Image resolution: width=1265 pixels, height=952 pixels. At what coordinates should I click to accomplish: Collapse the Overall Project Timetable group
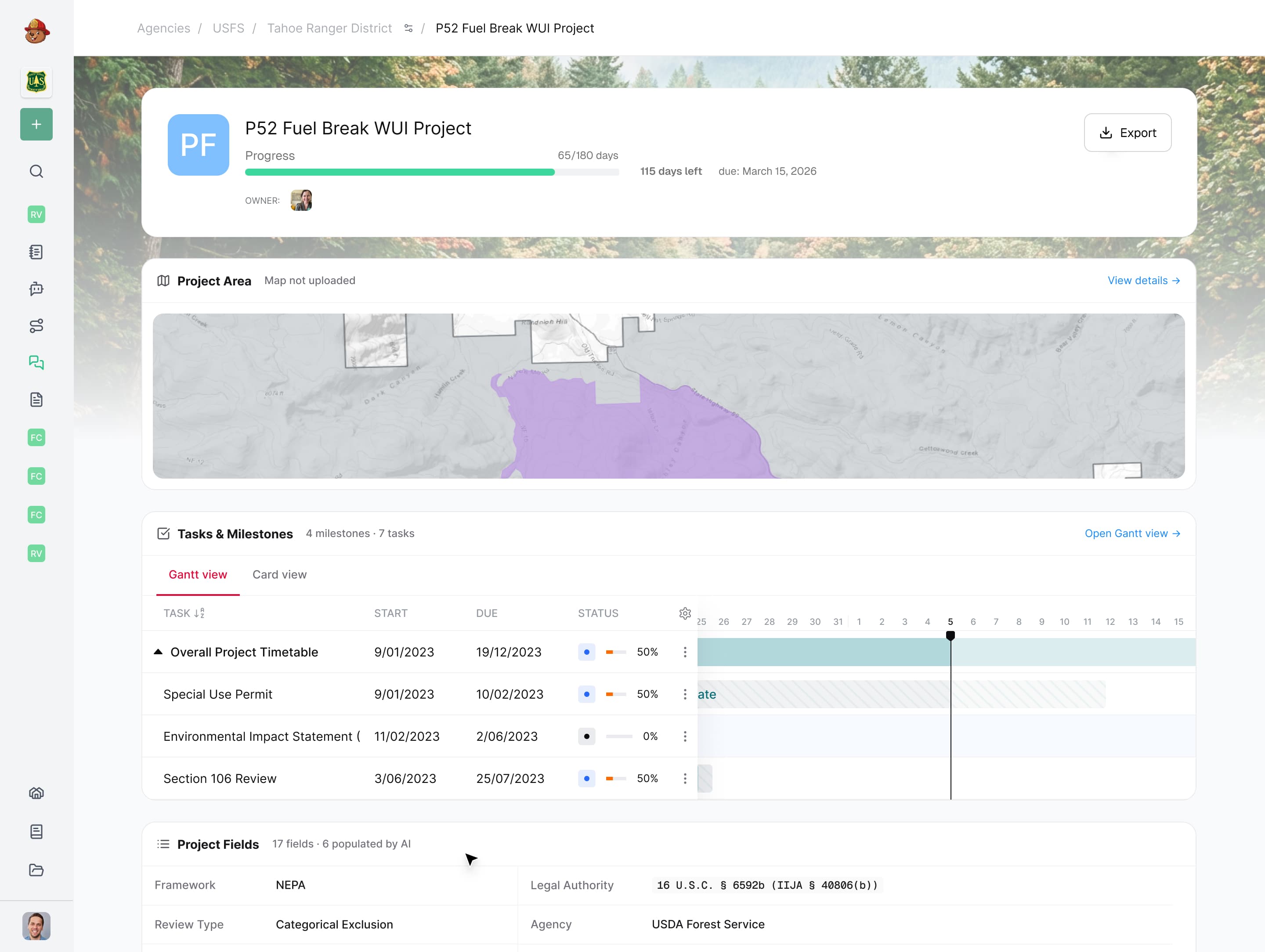click(159, 652)
